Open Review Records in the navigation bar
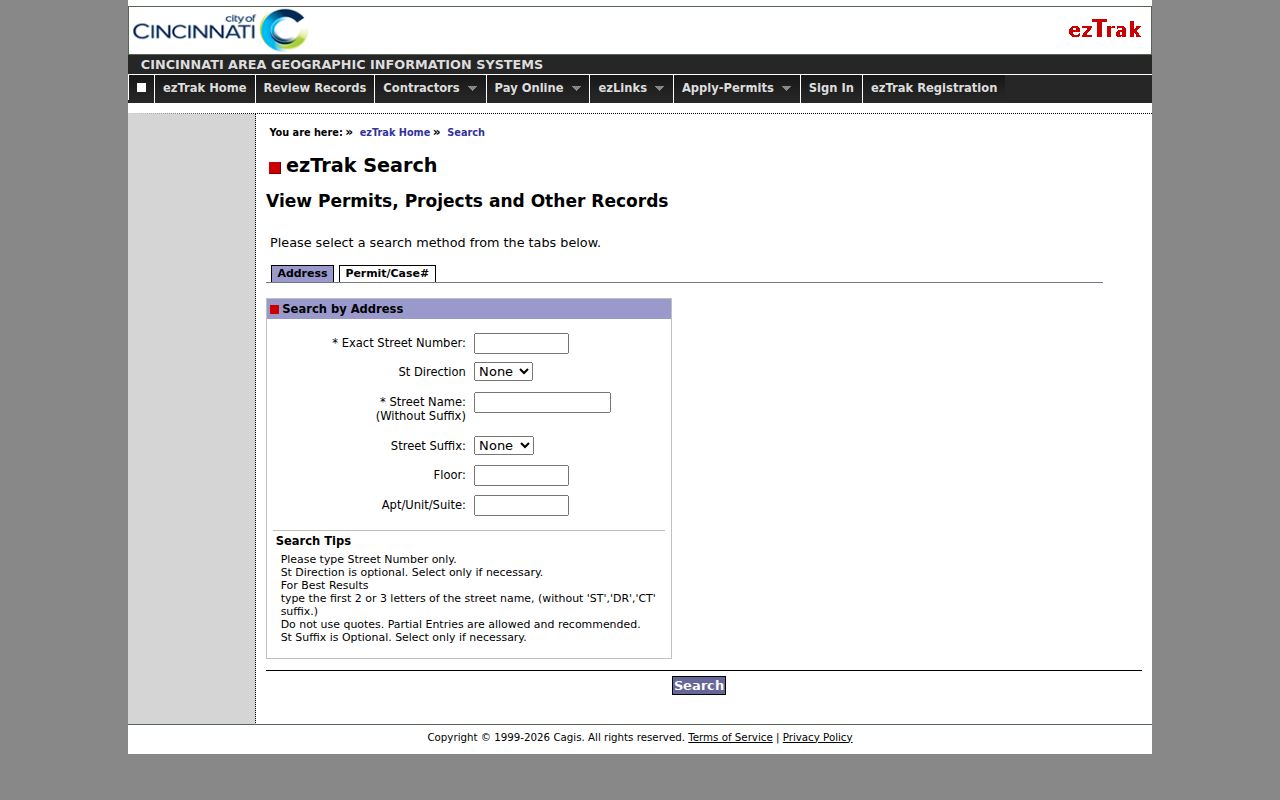 coord(315,88)
